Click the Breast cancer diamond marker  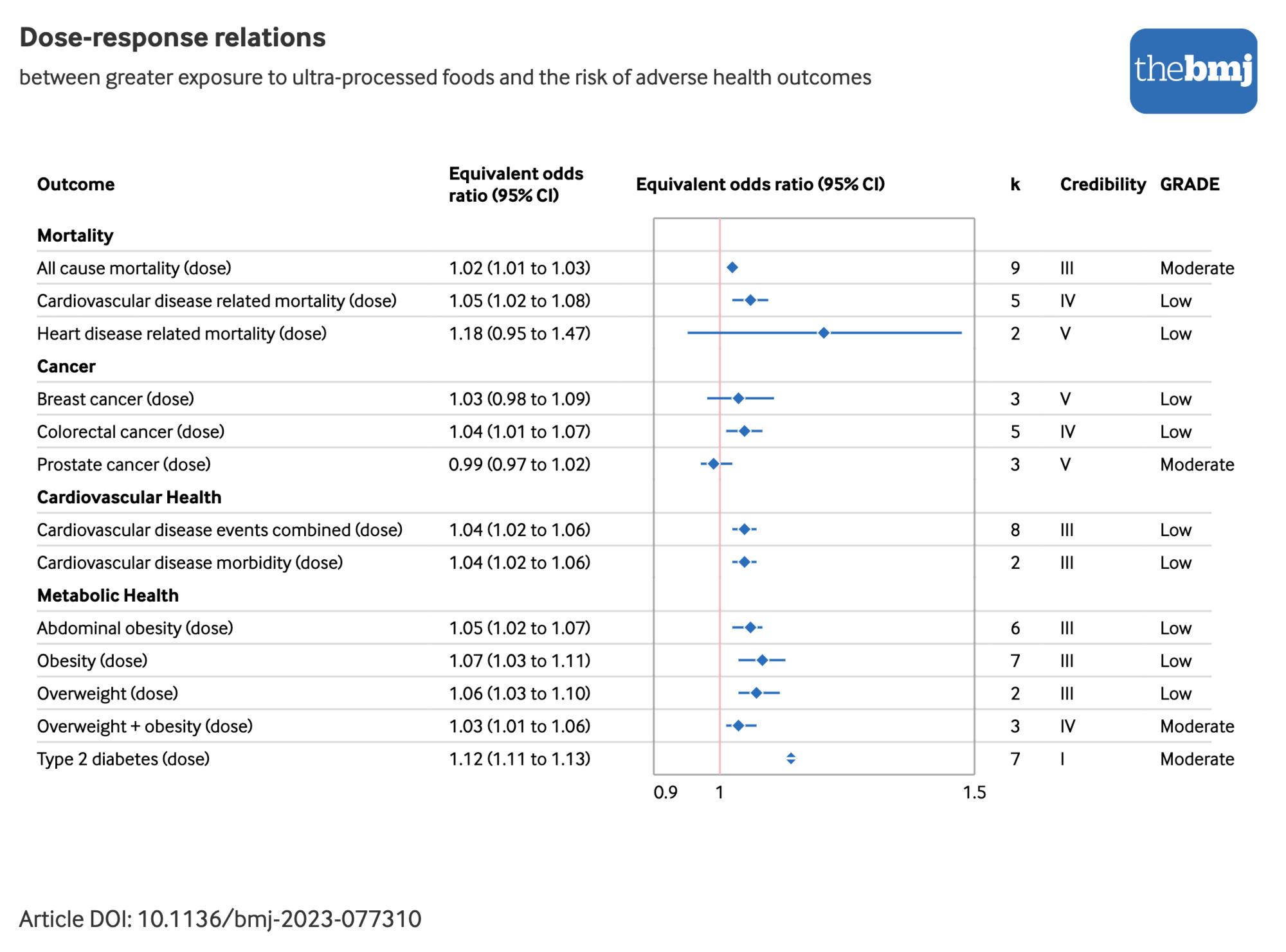click(x=738, y=399)
